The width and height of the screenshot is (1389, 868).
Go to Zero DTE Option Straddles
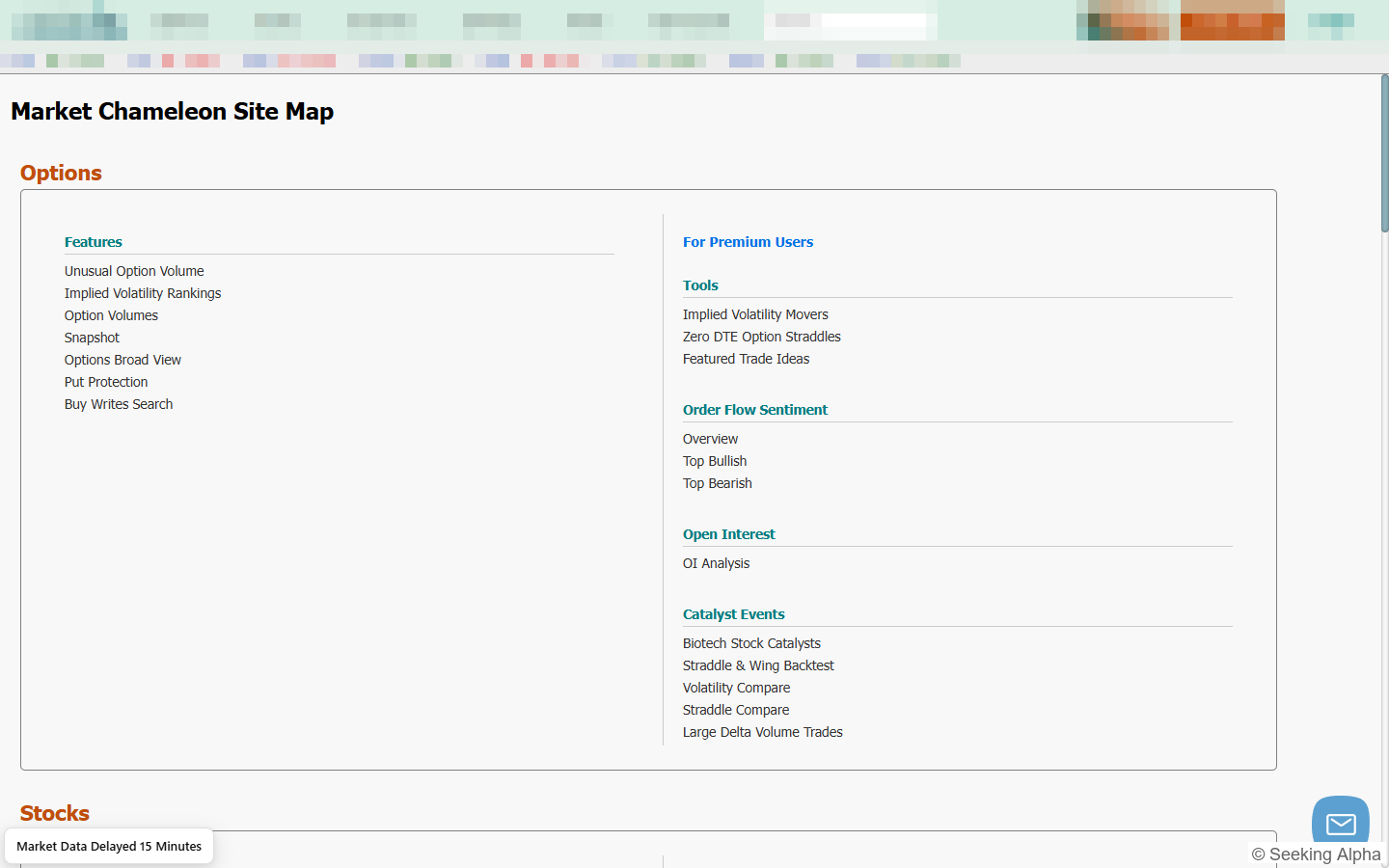(762, 337)
